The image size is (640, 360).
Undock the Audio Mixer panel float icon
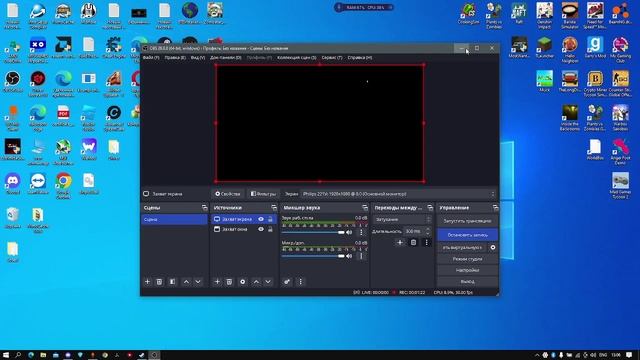[x=365, y=208]
